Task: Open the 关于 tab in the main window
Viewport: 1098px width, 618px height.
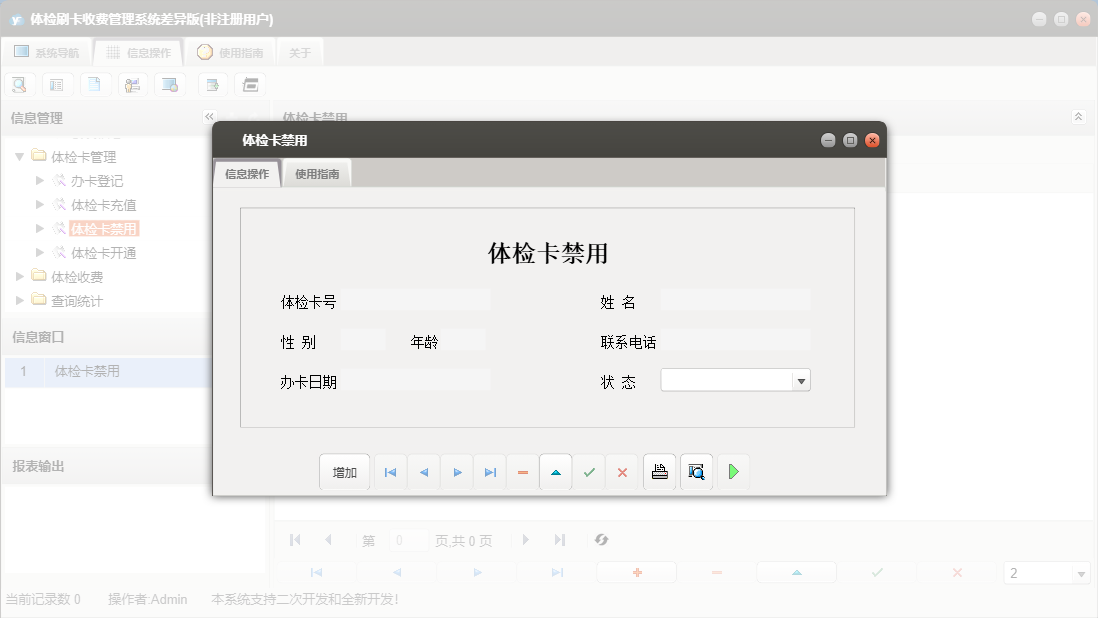Action: (x=299, y=52)
